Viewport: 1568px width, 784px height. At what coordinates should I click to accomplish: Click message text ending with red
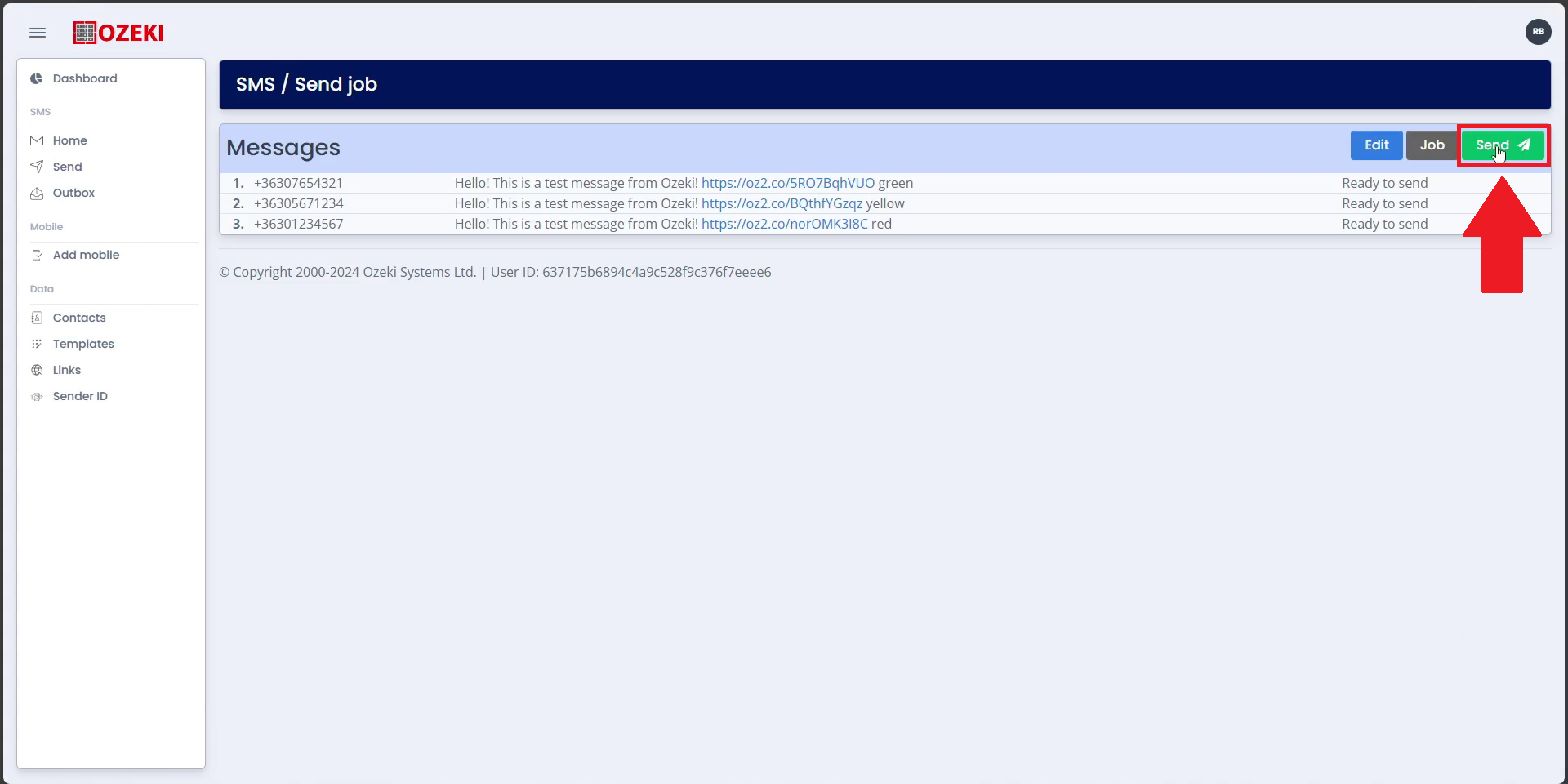coord(673,224)
